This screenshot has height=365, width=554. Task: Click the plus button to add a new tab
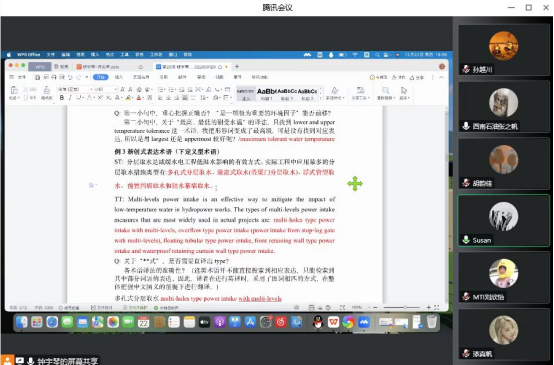237,66
